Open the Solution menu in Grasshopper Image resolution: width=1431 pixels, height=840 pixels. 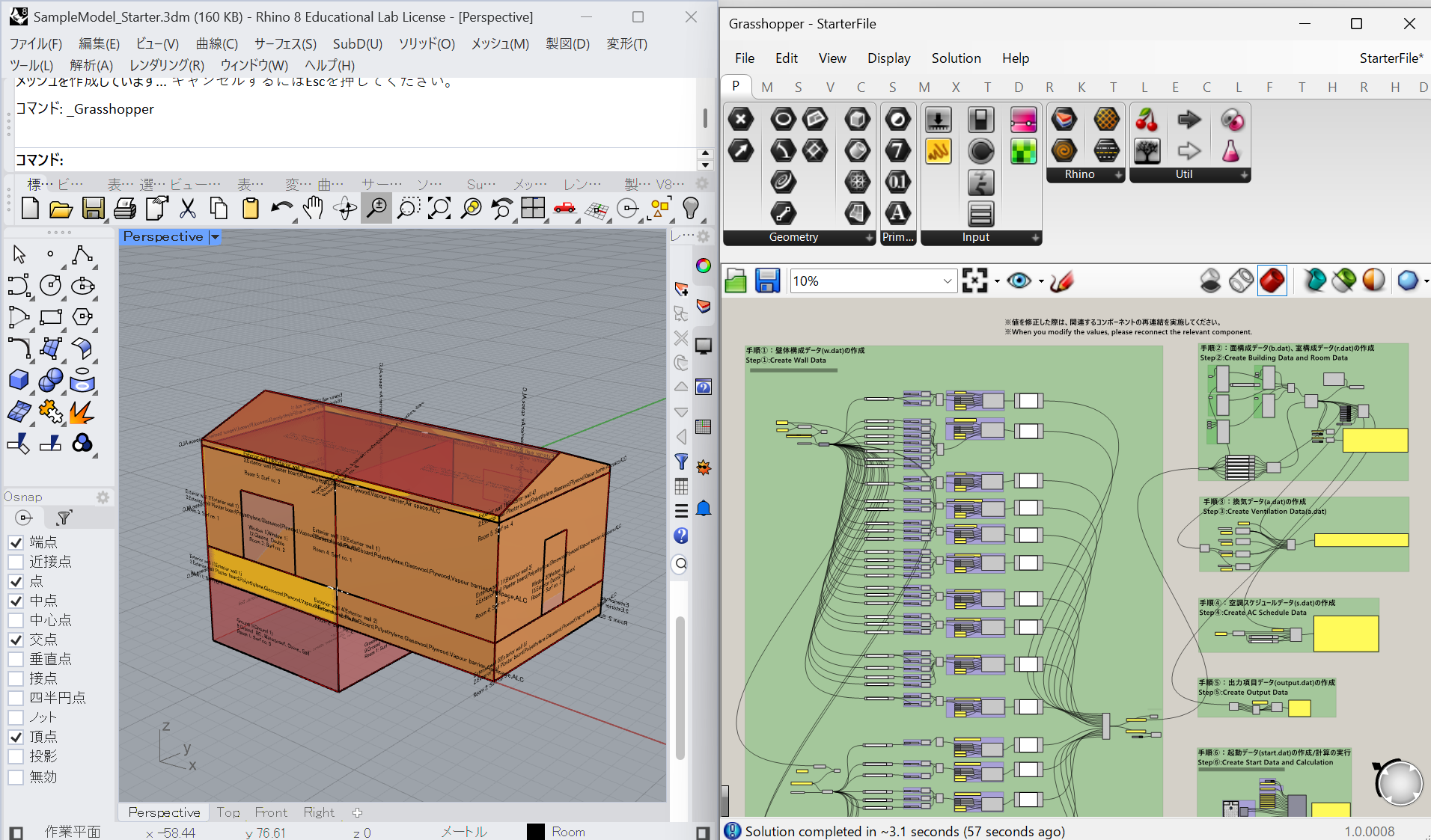coord(956,58)
